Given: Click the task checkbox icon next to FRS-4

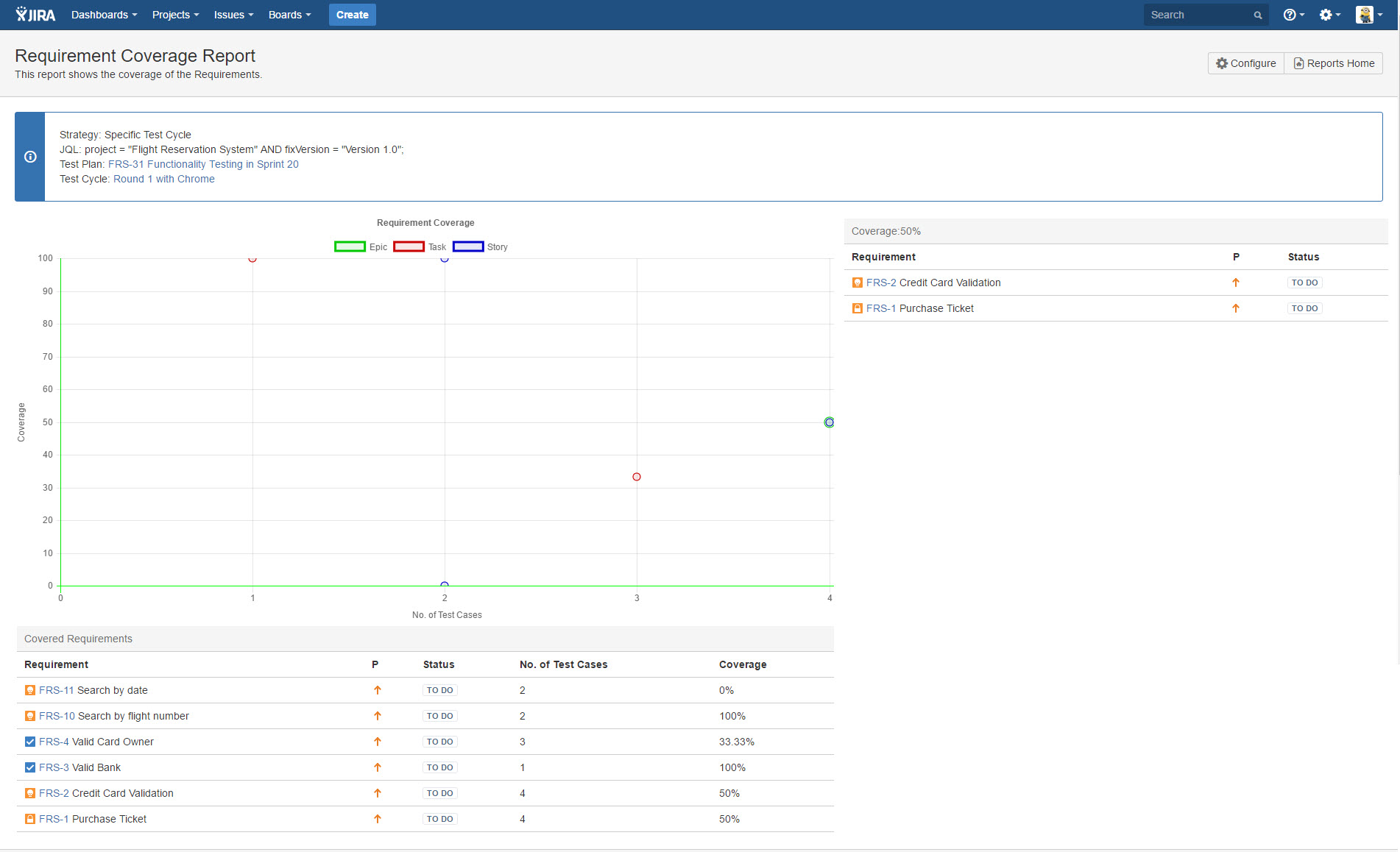Looking at the screenshot, I should click(x=30, y=742).
